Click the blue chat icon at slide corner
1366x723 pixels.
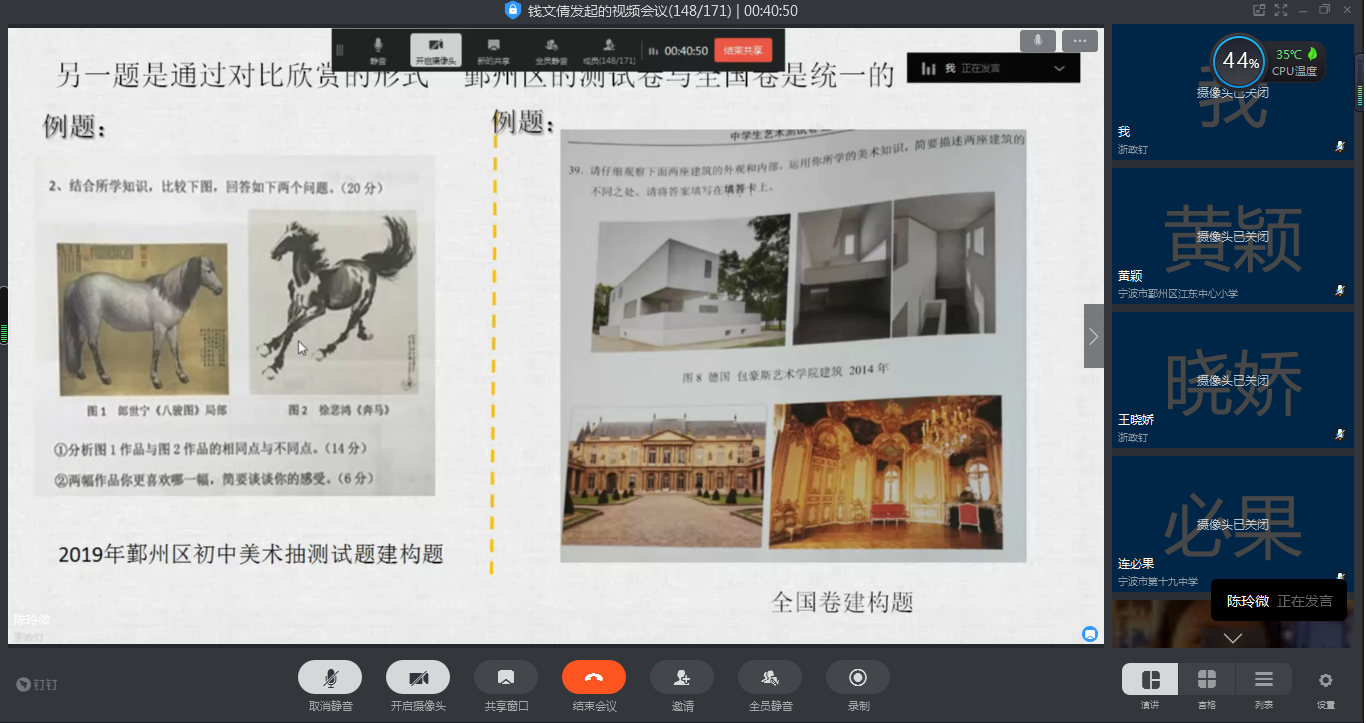1090,634
